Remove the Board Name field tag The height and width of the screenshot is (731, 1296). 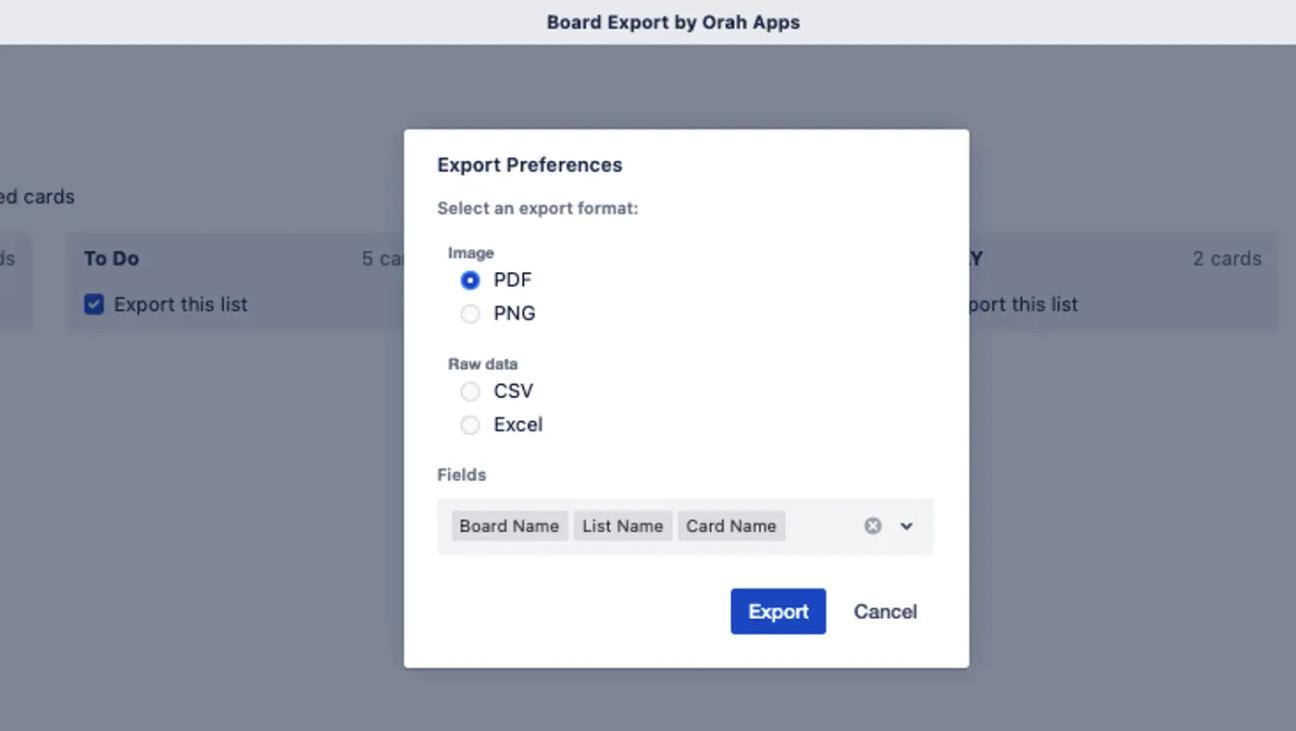pyautogui.click(x=509, y=525)
